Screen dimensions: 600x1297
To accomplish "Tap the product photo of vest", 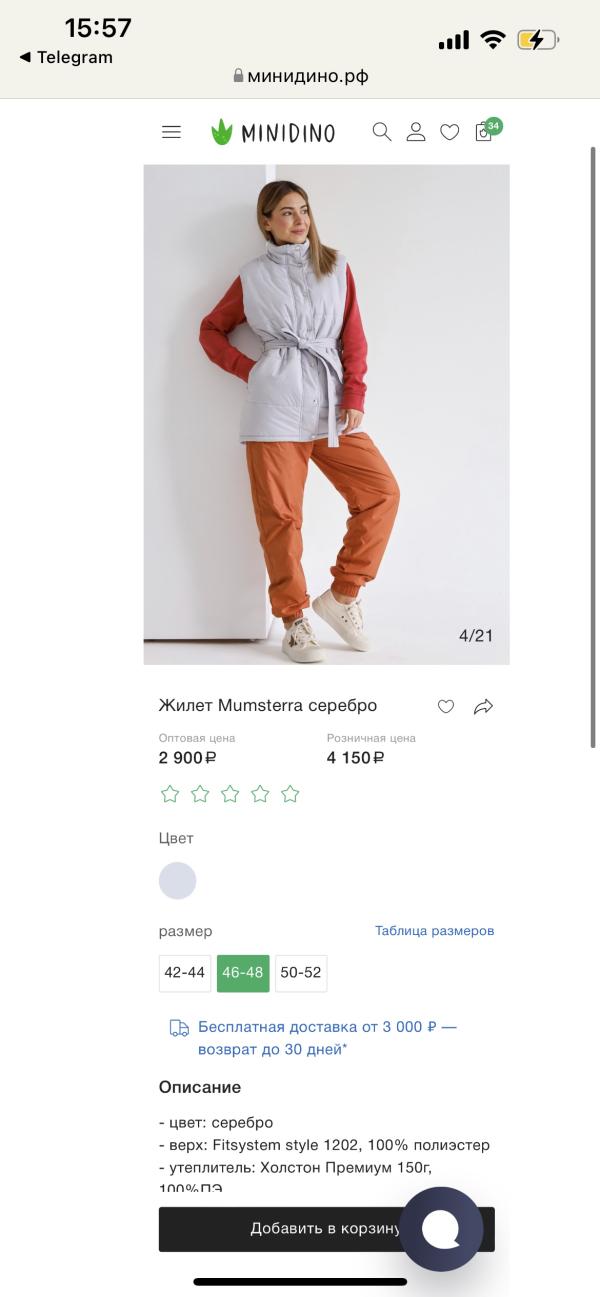I will pyautogui.click(x=326, y=414).
